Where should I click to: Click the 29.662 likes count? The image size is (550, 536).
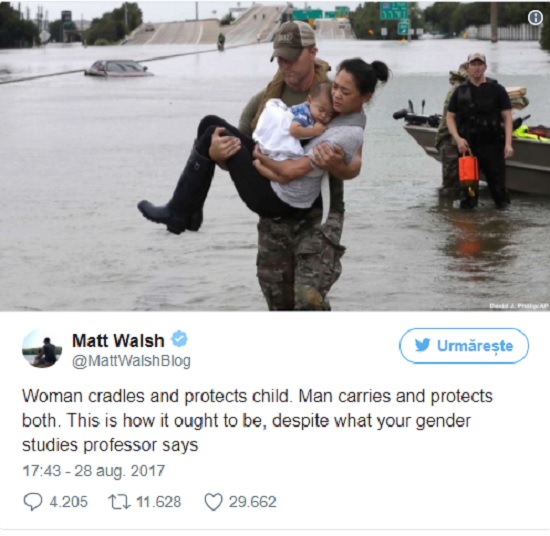[253, 502]
